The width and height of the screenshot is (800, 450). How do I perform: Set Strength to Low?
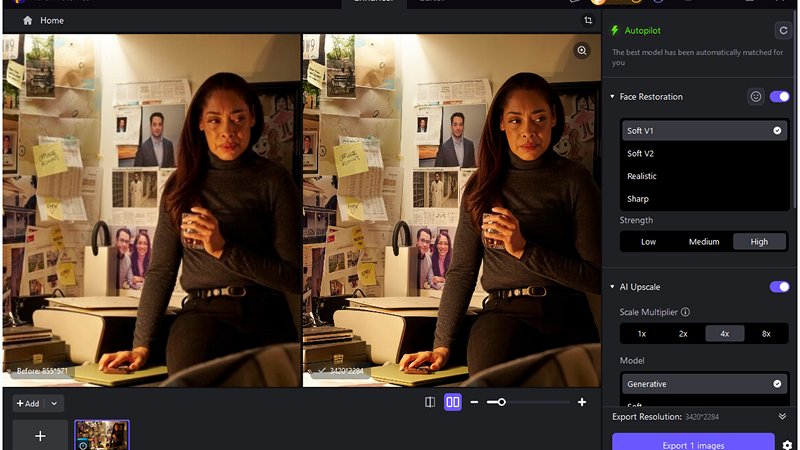648,242
